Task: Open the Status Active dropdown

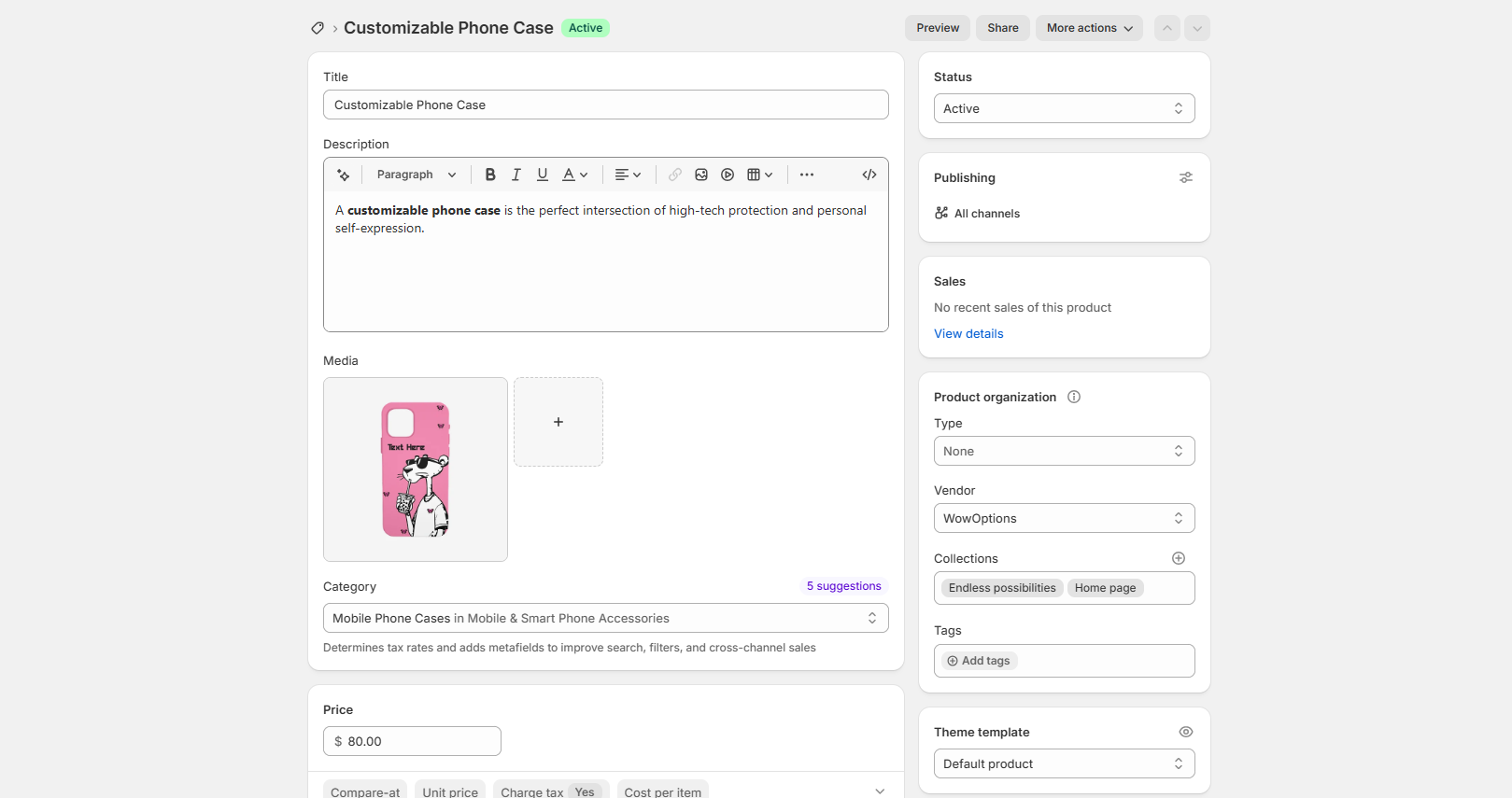Action: pos(1065,108)
